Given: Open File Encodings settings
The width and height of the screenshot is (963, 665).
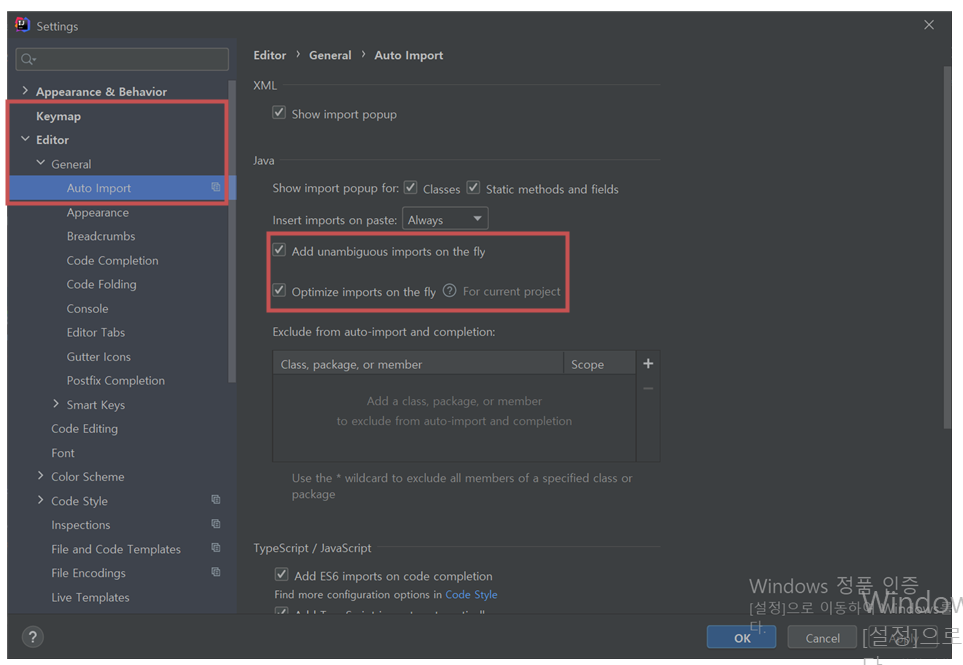Looking at the screenshot, I should pos(88,573).
